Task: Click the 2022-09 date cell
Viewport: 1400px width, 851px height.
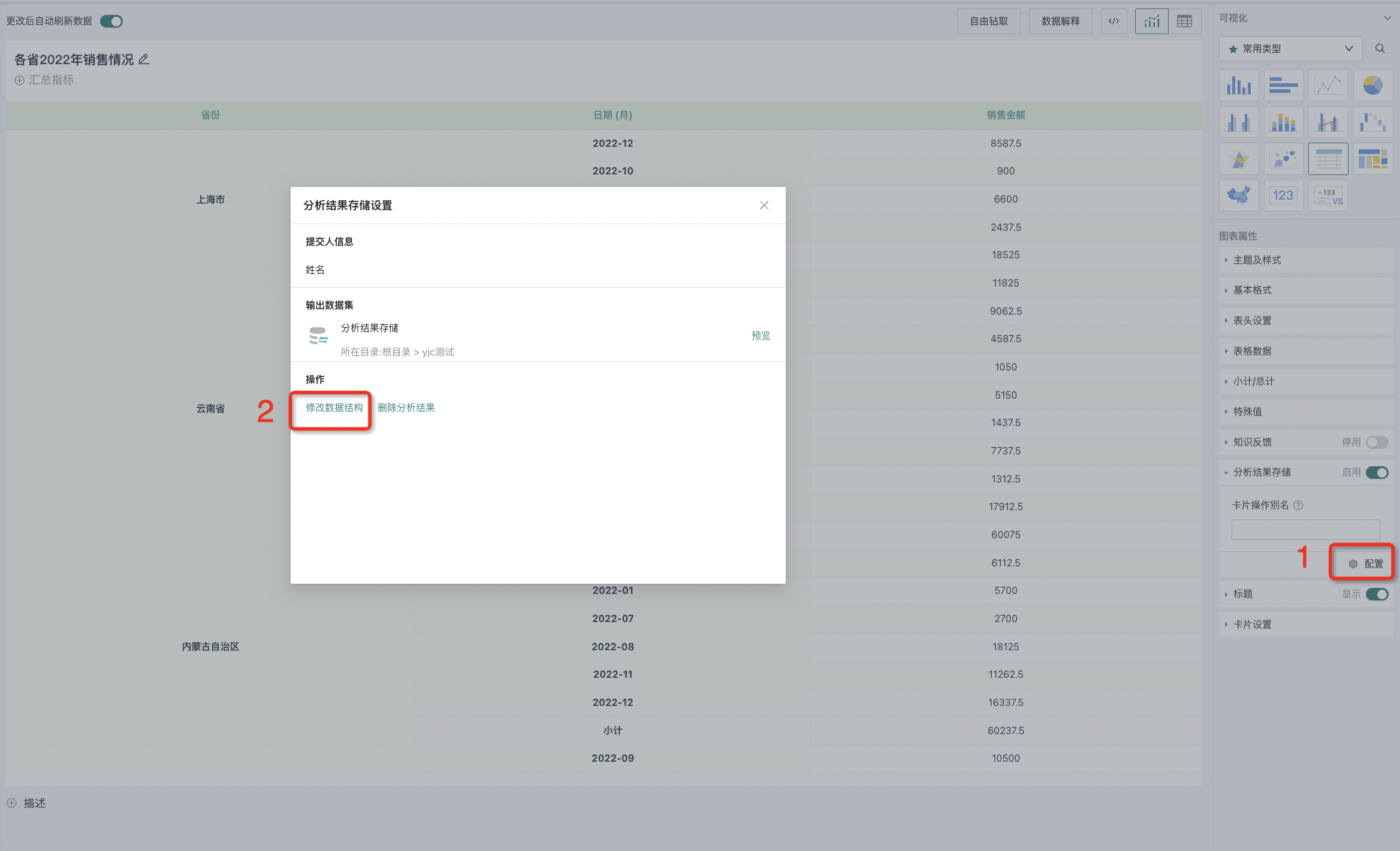Action: [613, 758]
